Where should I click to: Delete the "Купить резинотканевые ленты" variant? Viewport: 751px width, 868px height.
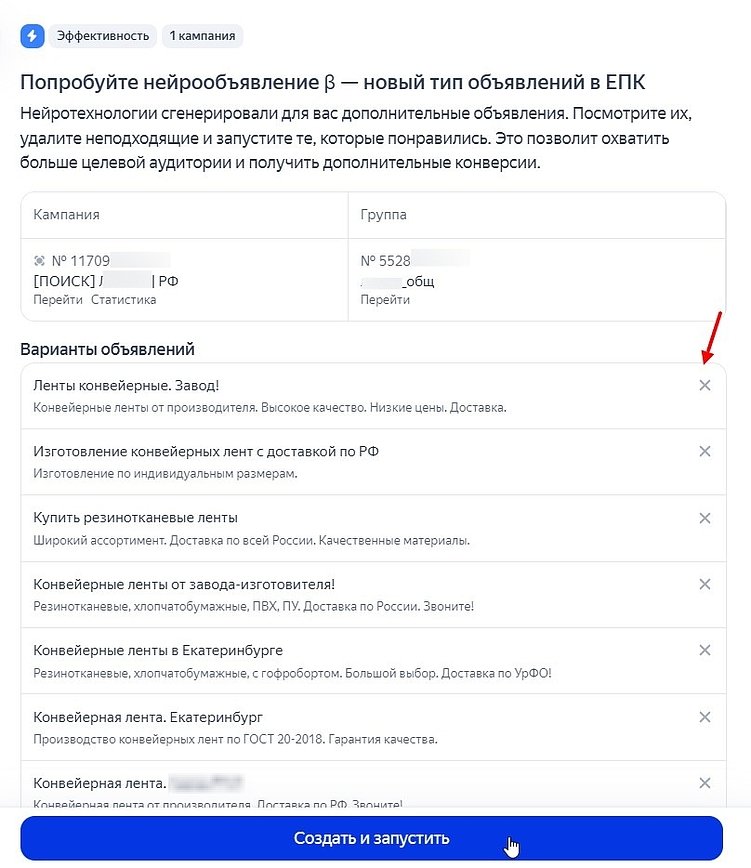pyautogui.click(x=704, y=518)
